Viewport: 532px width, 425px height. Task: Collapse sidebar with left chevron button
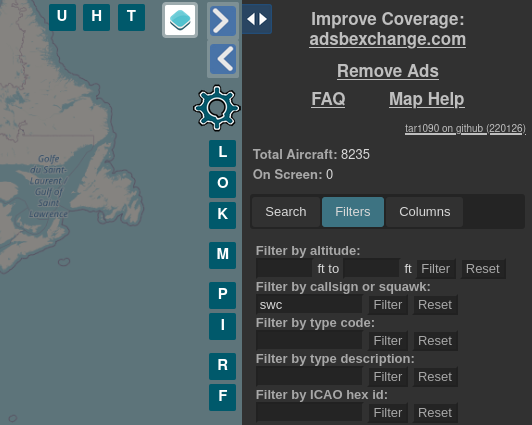click(x=223, y=59)
